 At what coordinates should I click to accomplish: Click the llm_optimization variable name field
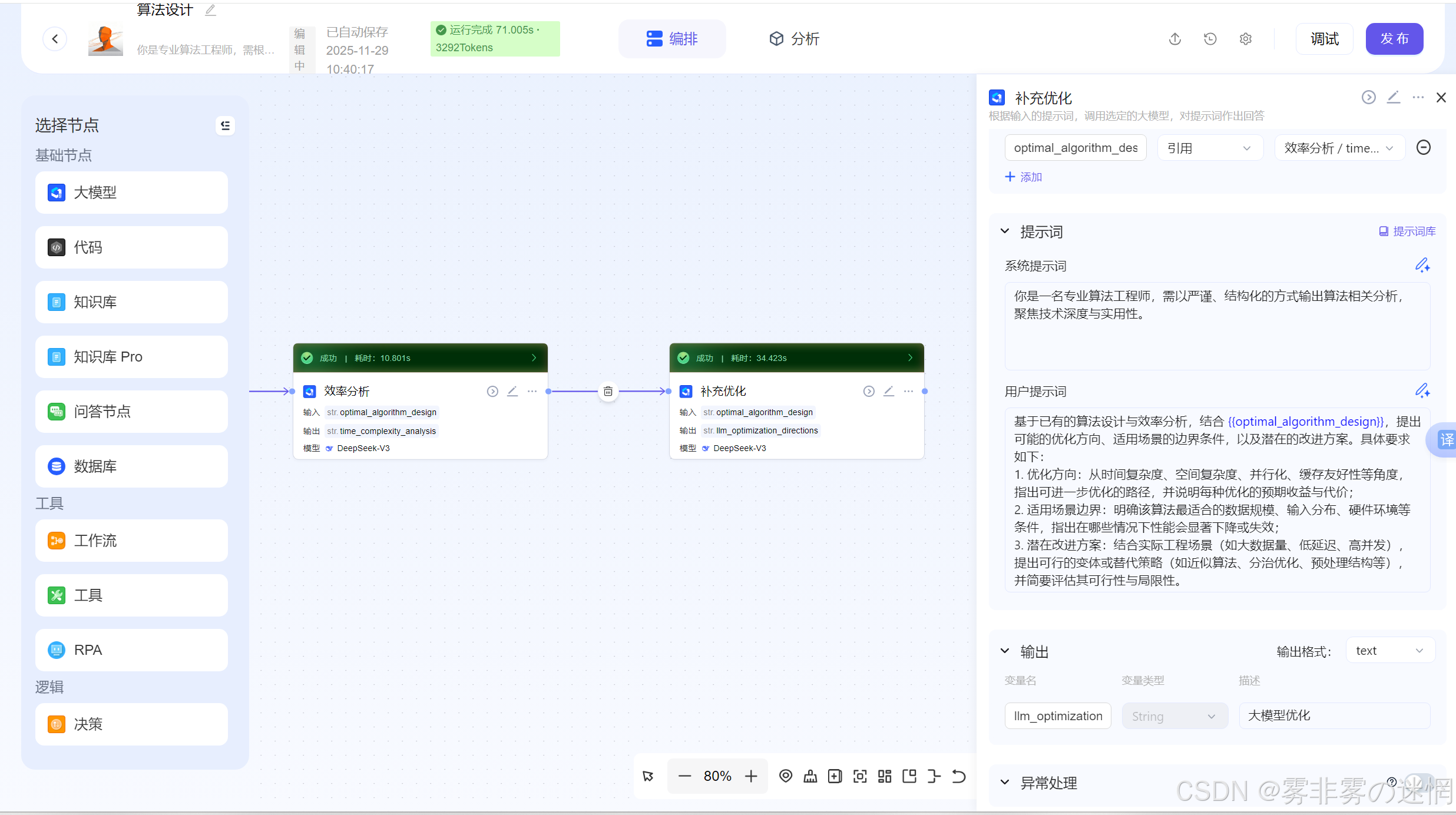click(1058, 716)
